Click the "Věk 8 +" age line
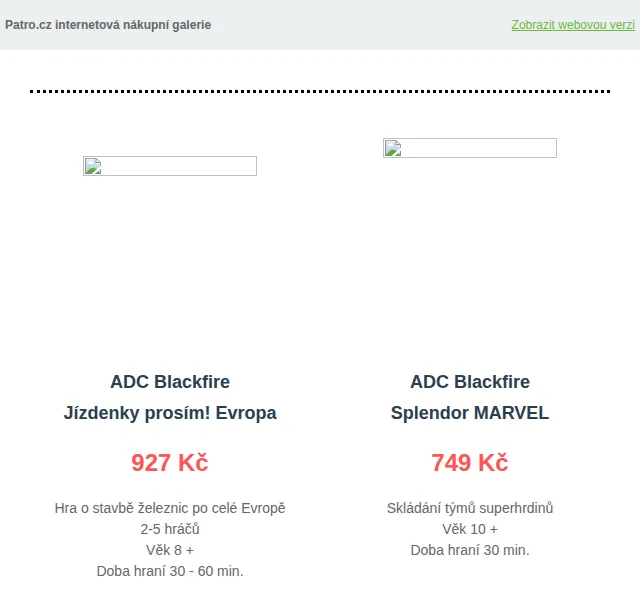This screenshot has height=600, width=640. coord(170,550)
